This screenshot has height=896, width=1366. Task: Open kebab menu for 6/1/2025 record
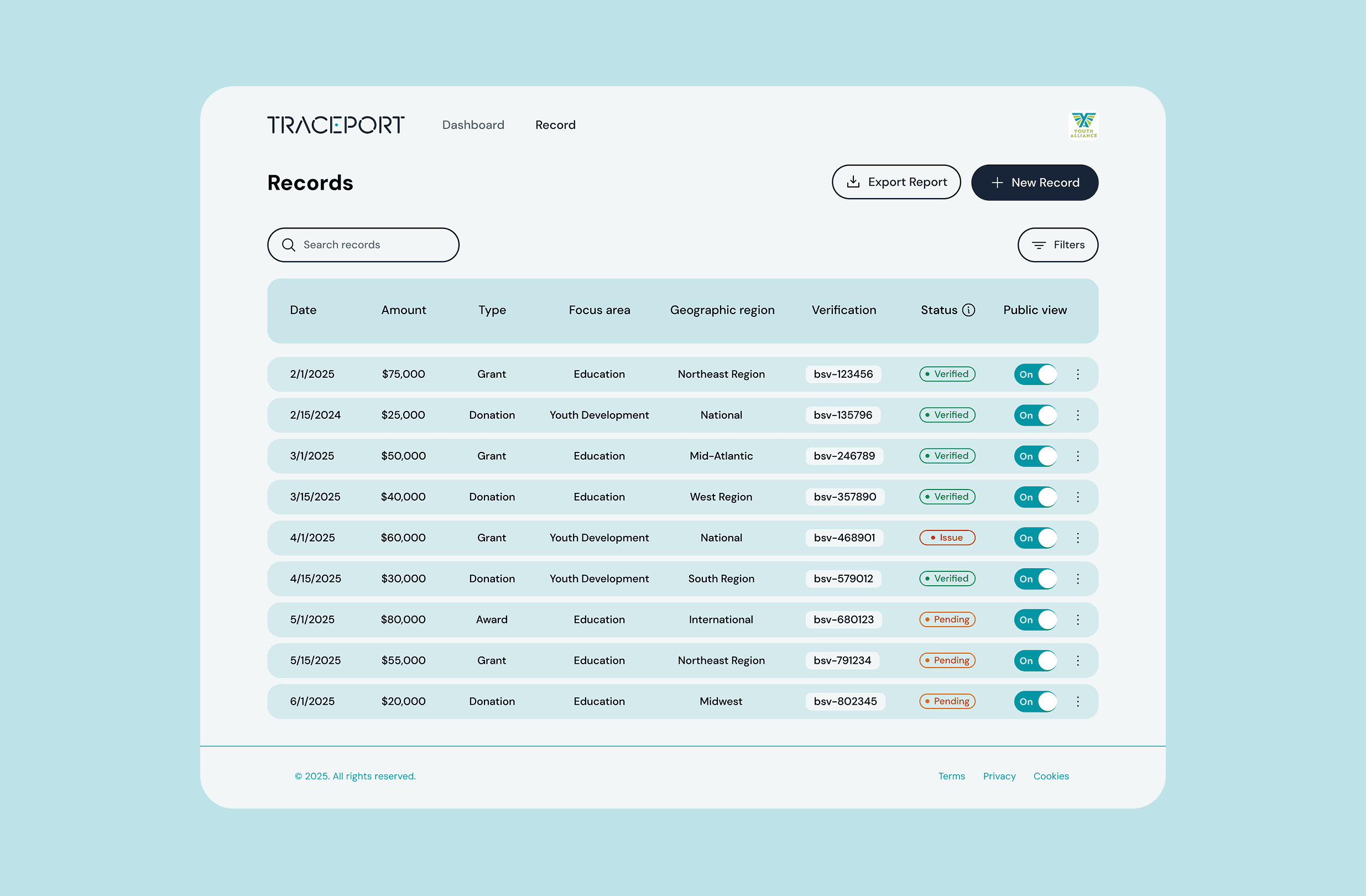[1077, 701]
